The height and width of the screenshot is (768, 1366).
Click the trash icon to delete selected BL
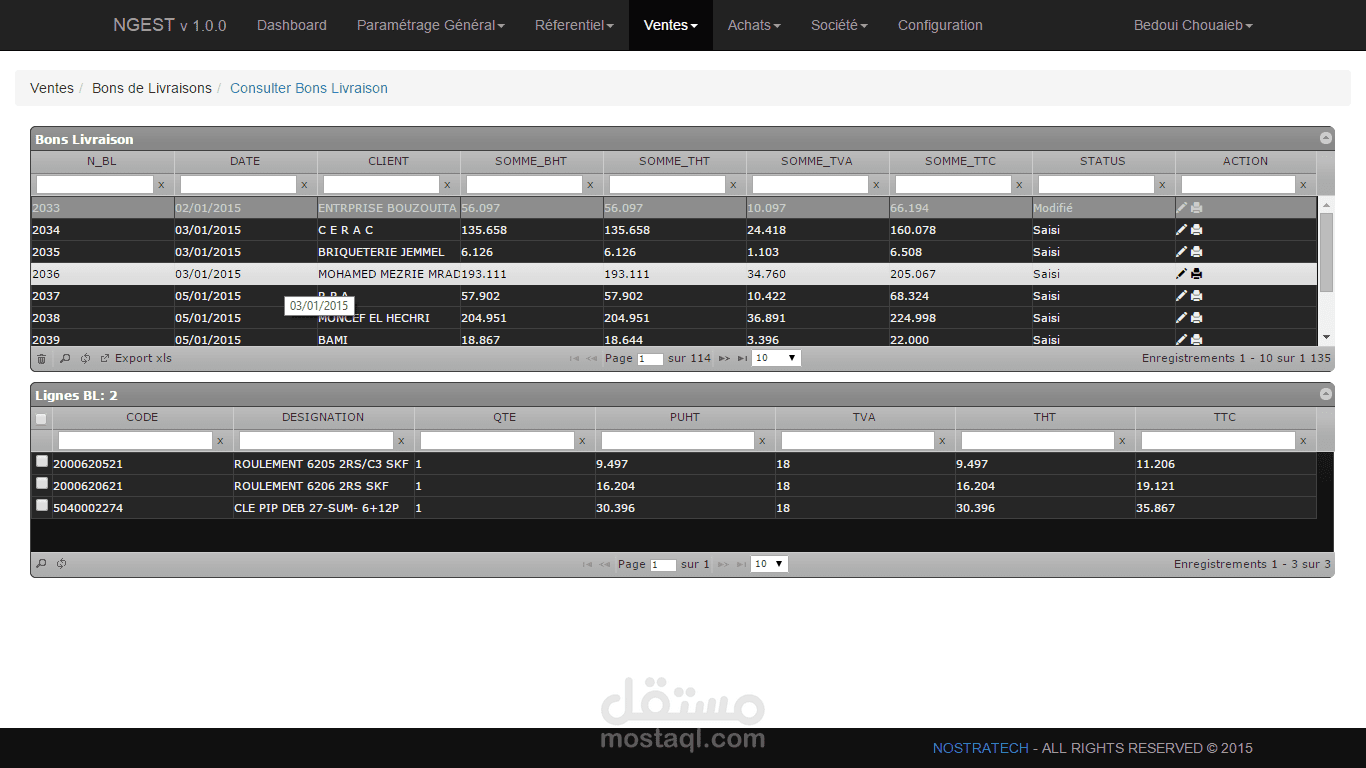[42, 357]
